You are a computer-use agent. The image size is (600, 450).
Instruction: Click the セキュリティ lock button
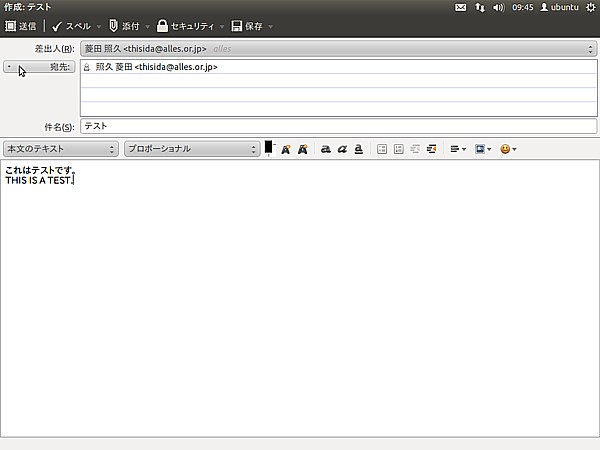pyautogui.click(x=185, y=26)
